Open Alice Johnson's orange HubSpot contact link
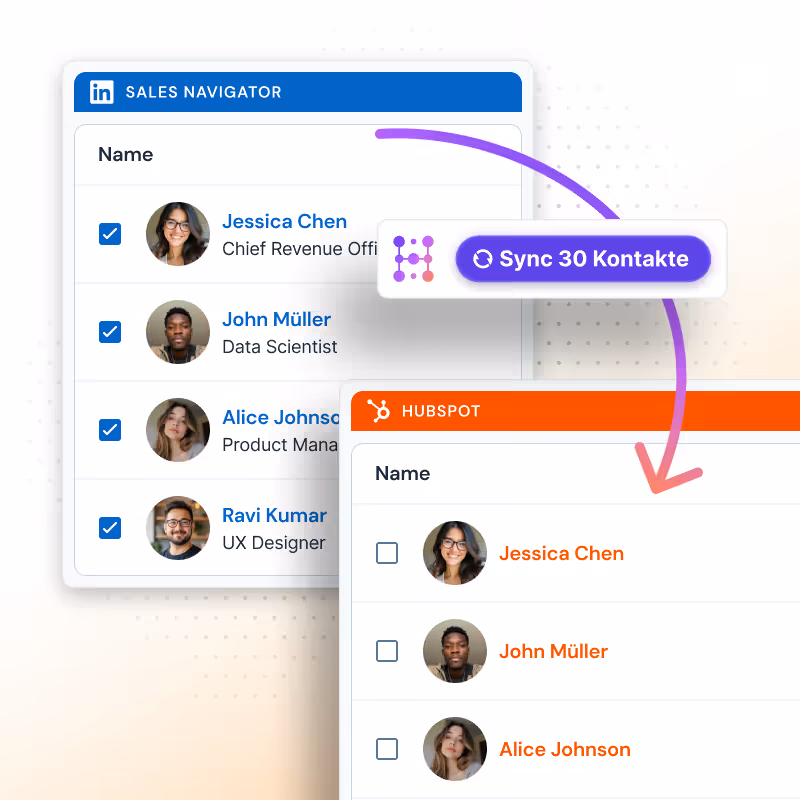Screen dimensions: 800x800 coord(565,749)
